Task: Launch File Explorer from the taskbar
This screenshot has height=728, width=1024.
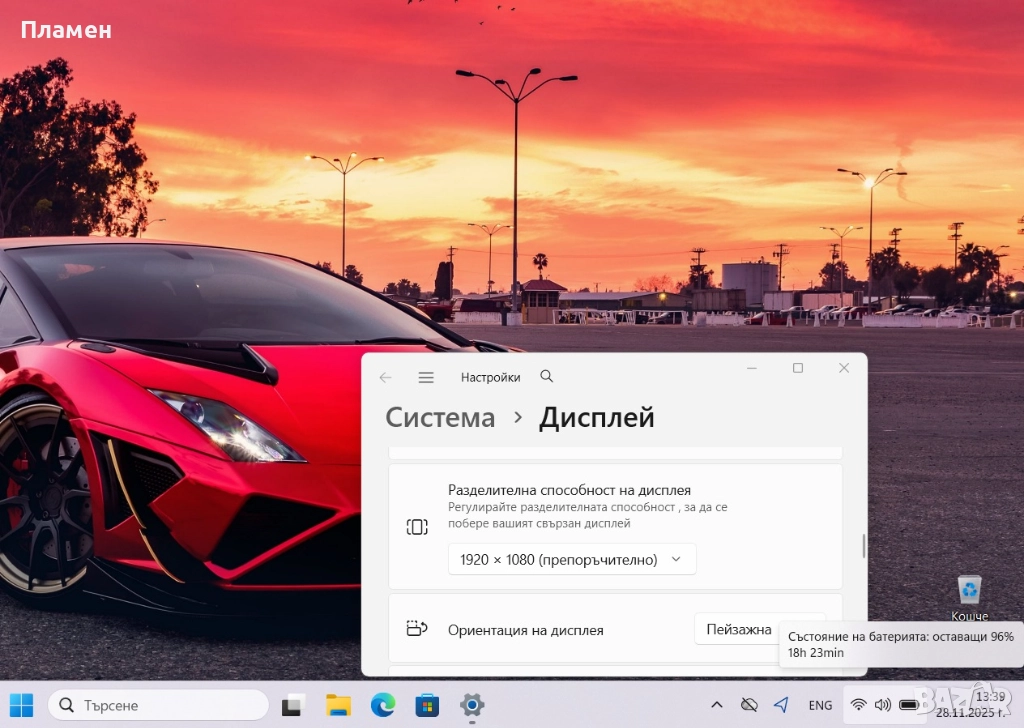Action: [338, 705]
